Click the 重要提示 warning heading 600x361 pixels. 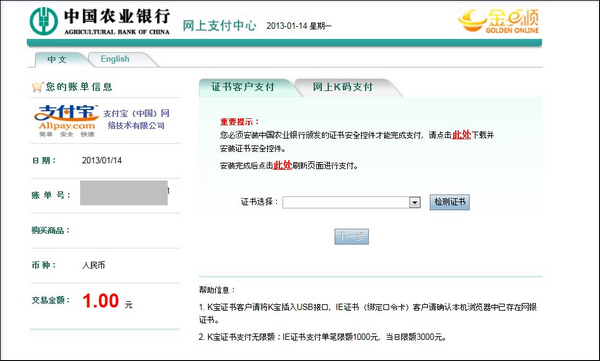point(240,122)
